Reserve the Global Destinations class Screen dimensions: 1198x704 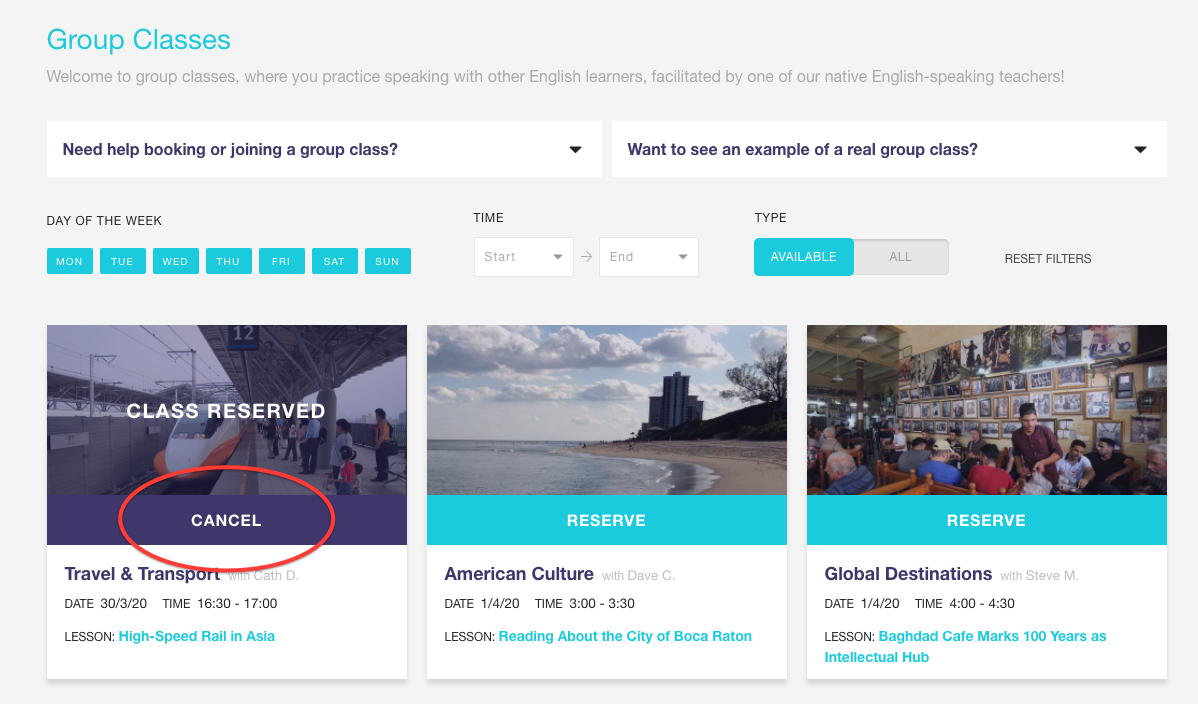point(986,520)
